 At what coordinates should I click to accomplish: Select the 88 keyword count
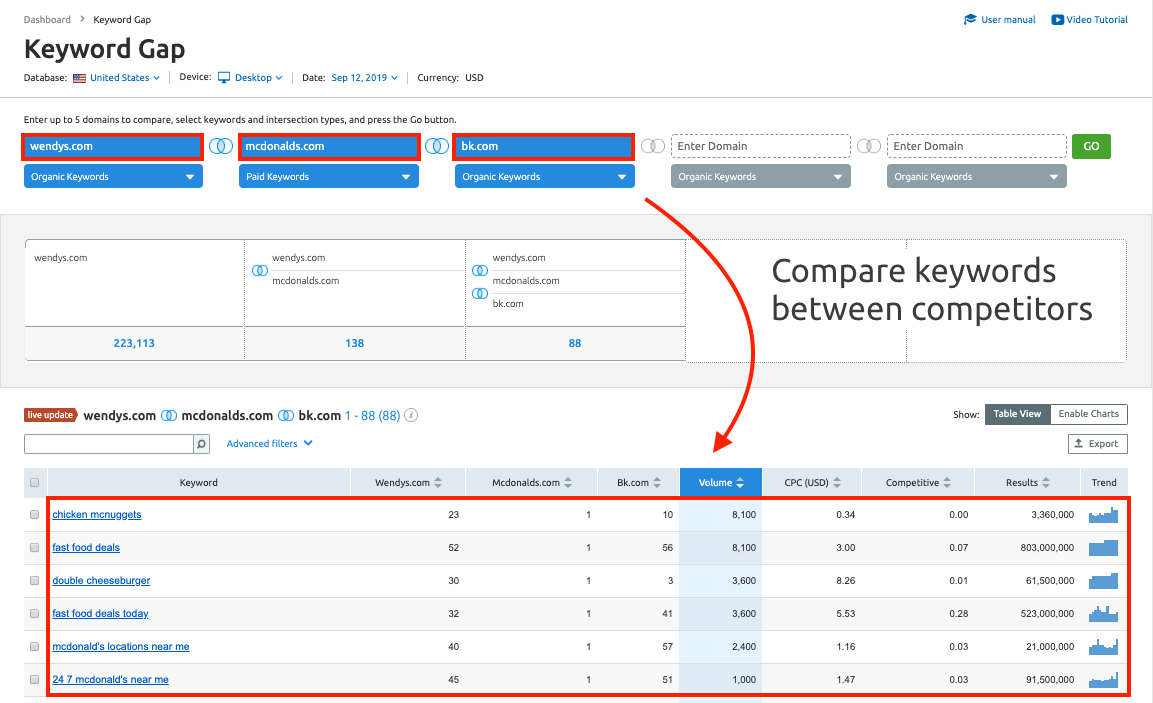(575, 343)
